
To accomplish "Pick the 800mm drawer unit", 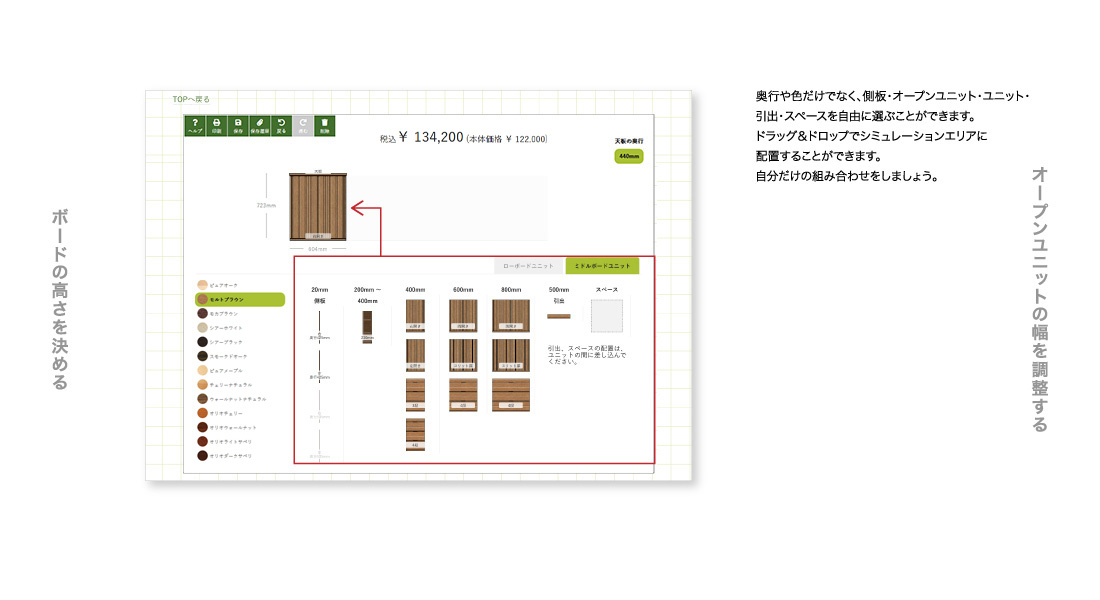I will (511, 394).
